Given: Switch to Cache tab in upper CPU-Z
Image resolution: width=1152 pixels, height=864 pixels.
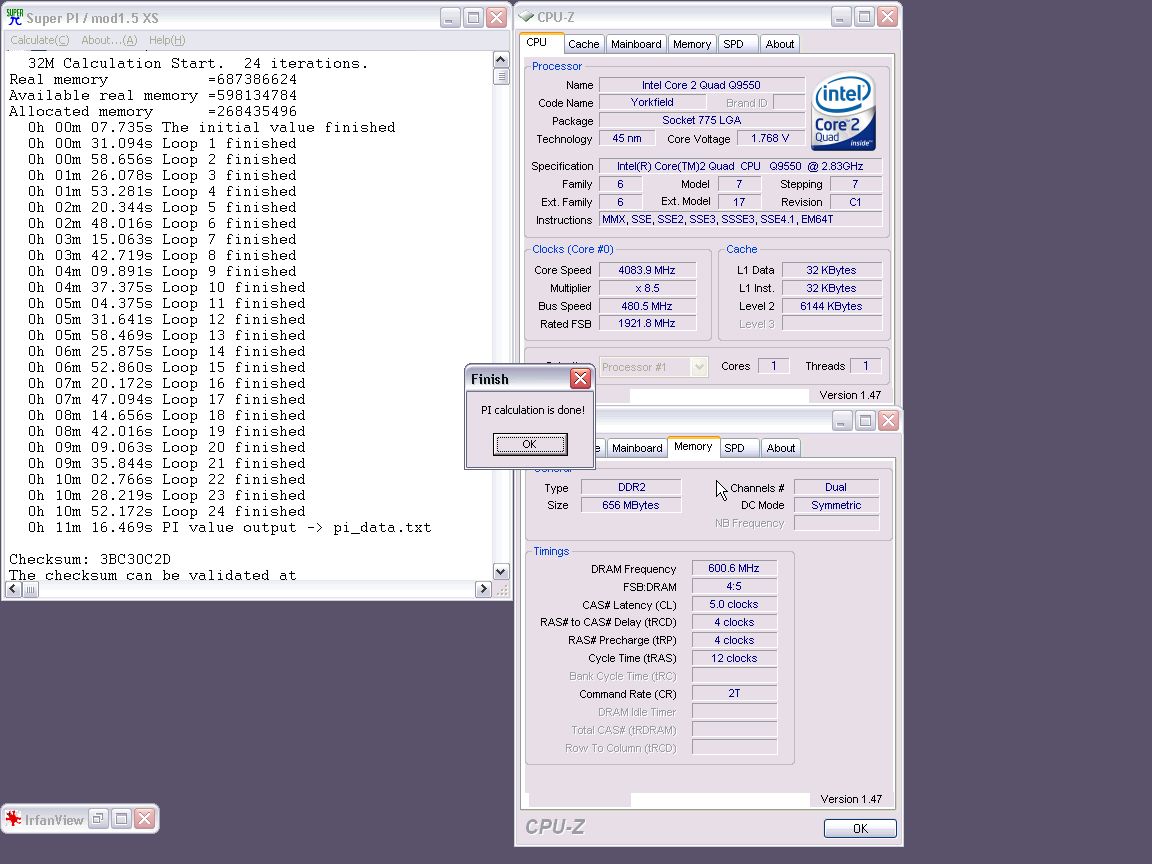Looking at the screenshot, I should (x=583, y=44).
